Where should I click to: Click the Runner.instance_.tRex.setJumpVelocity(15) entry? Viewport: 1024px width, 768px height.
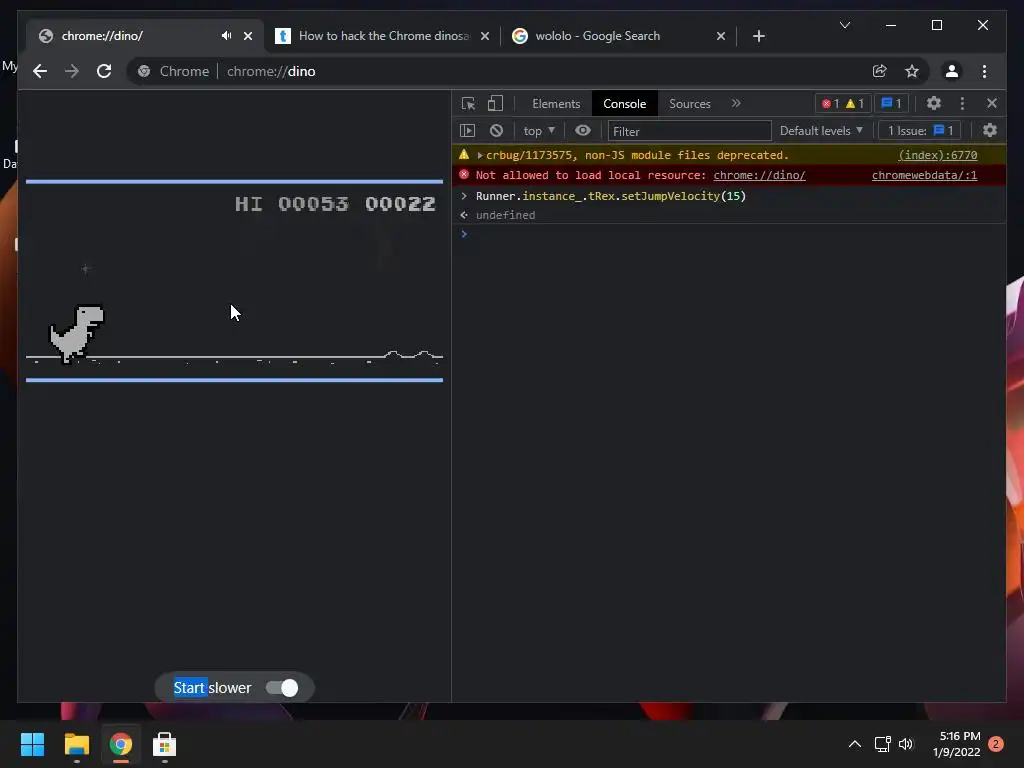click(x=611, y=196)
